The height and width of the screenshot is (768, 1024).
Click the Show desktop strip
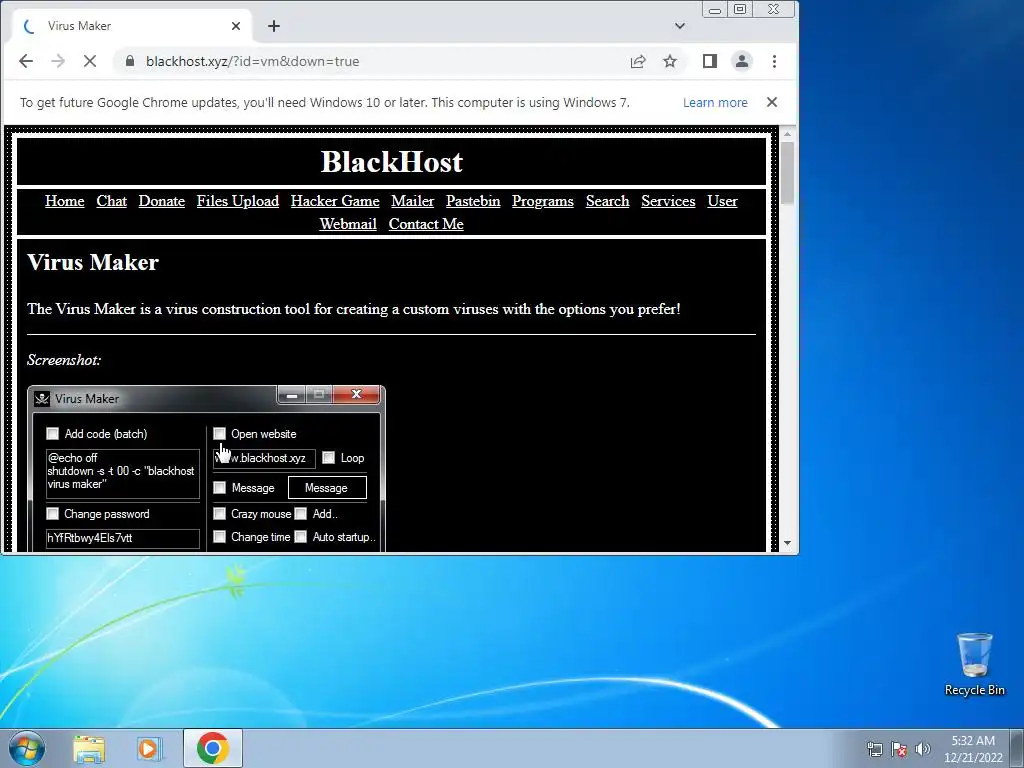point(1018,748)
